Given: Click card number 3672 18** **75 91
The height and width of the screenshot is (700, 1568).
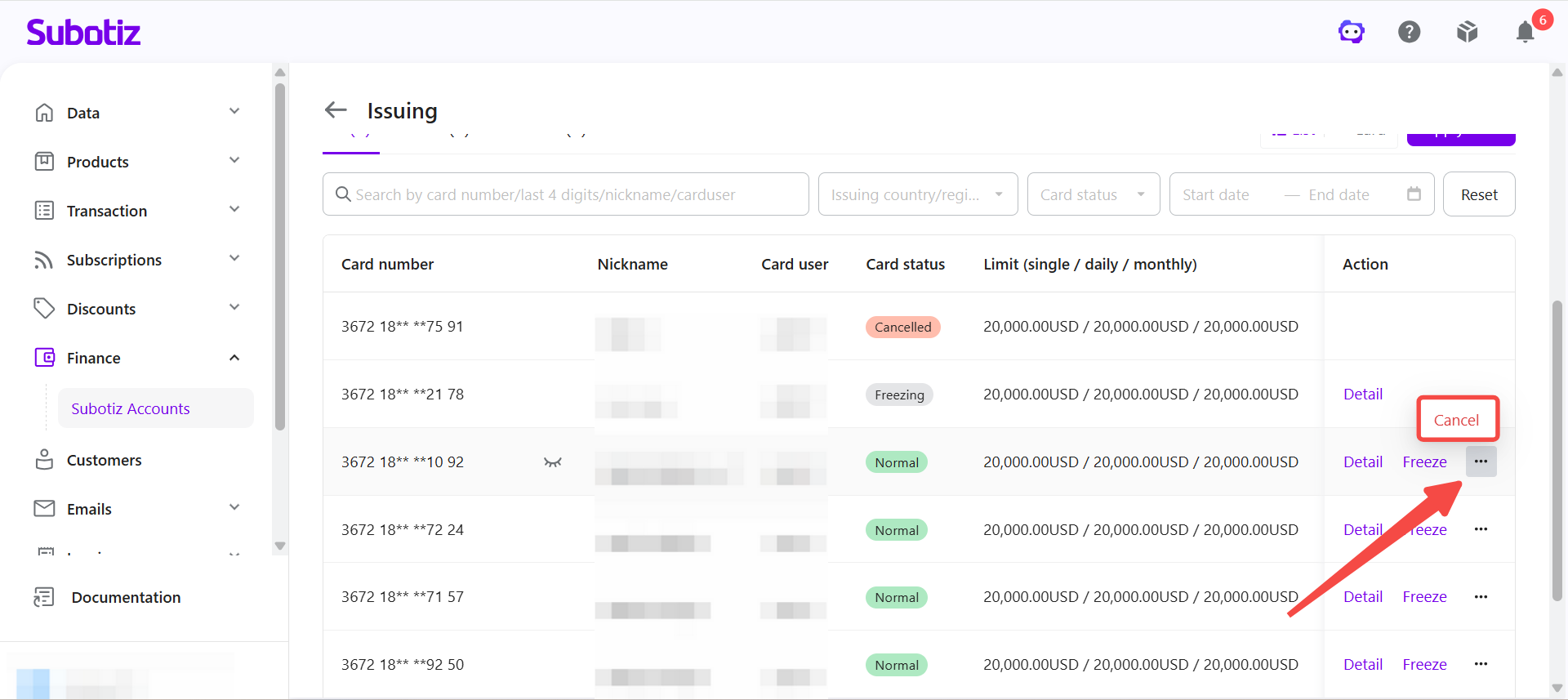Looking at the screenshot, I should click(403, 327).
